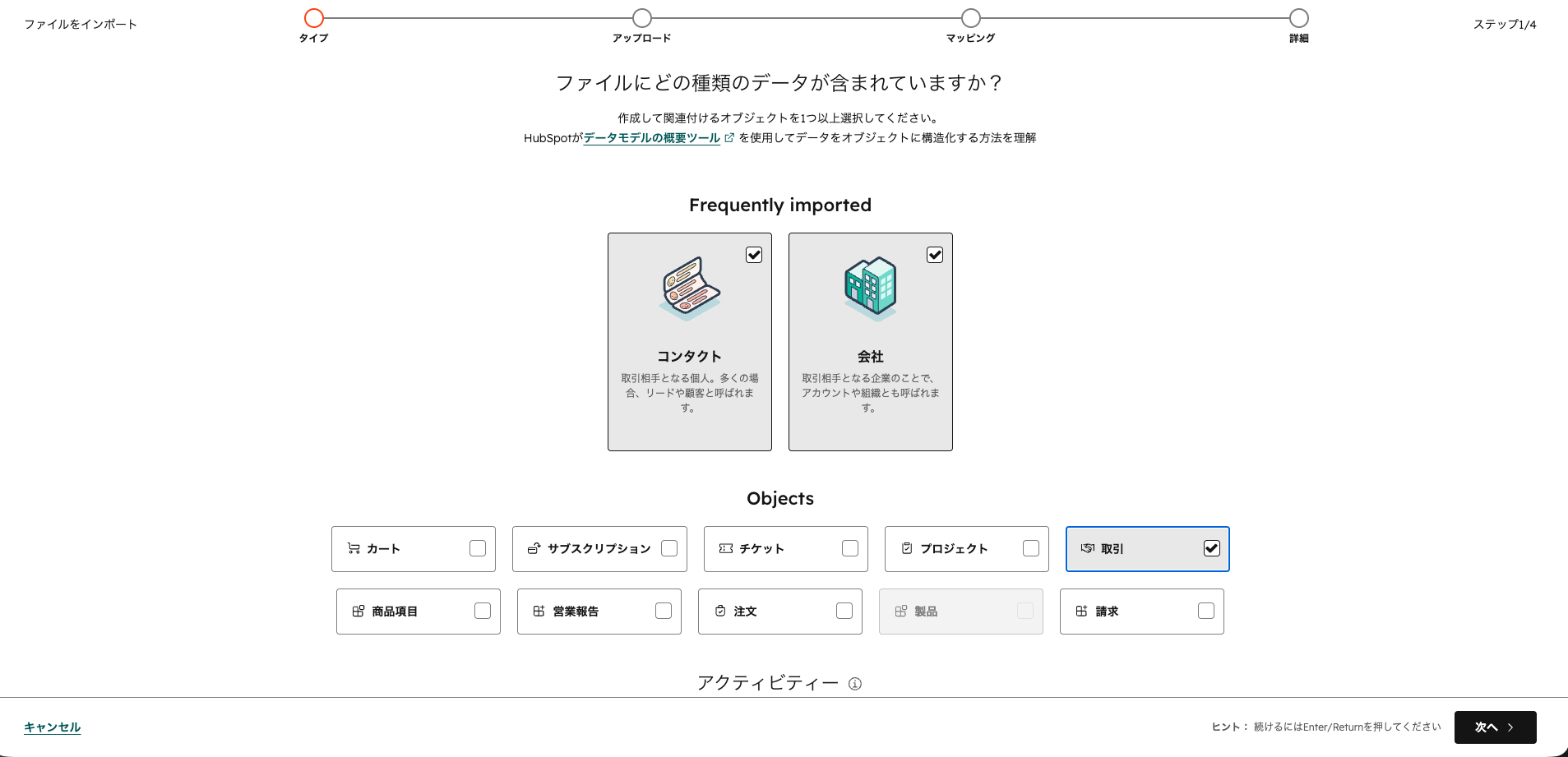Click the タイプ step circle
This screenshot has width=1568, height=757.
tap(314, 18)
